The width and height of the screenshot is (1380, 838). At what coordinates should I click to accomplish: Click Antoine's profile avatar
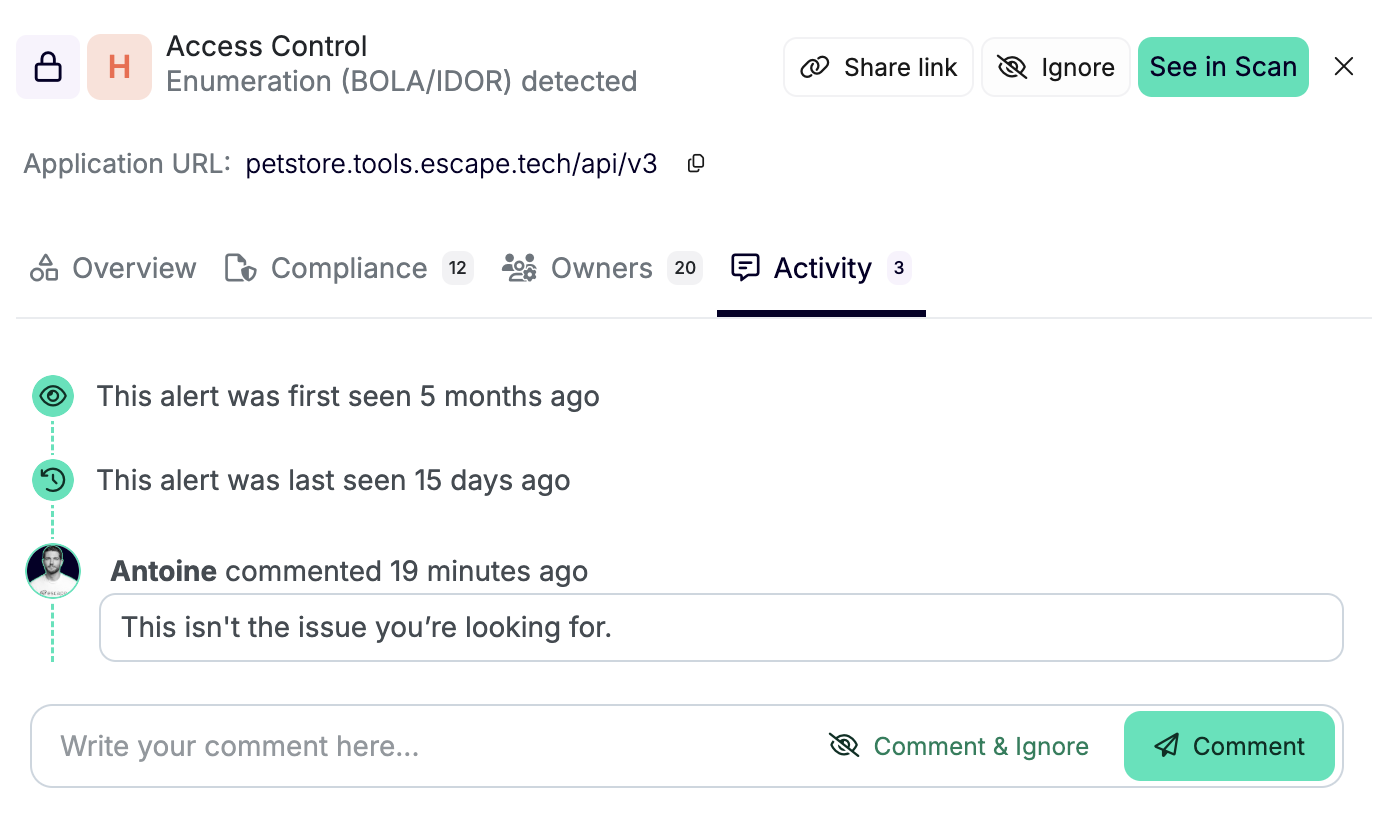52,571
